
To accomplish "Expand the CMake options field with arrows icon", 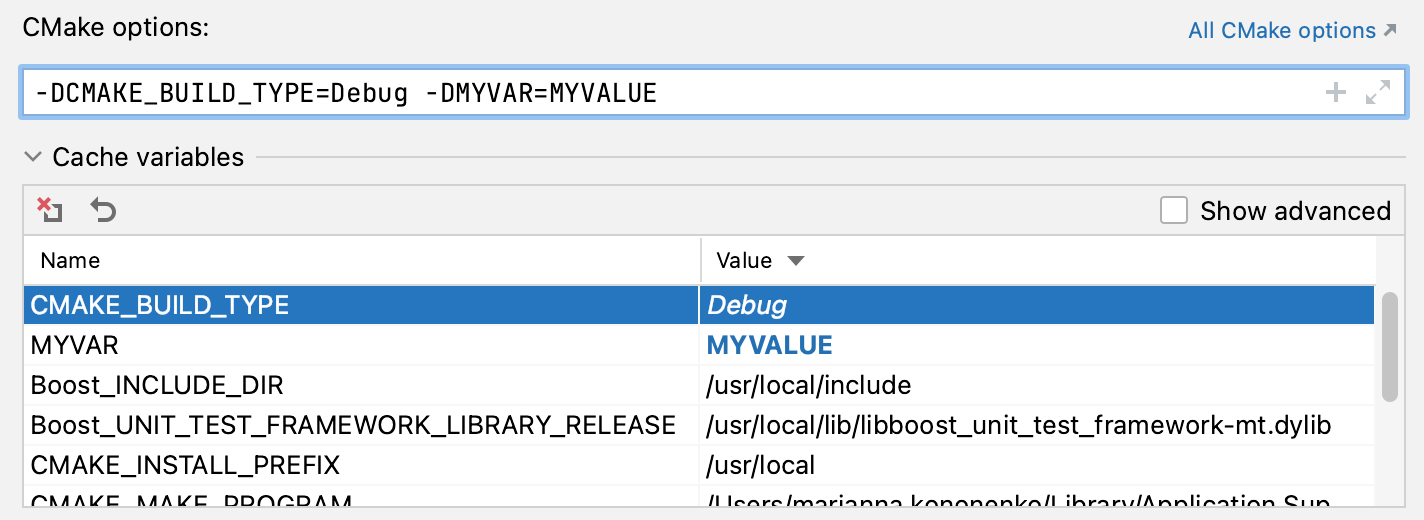I will pyautogui.click(x=1378, y=94).
